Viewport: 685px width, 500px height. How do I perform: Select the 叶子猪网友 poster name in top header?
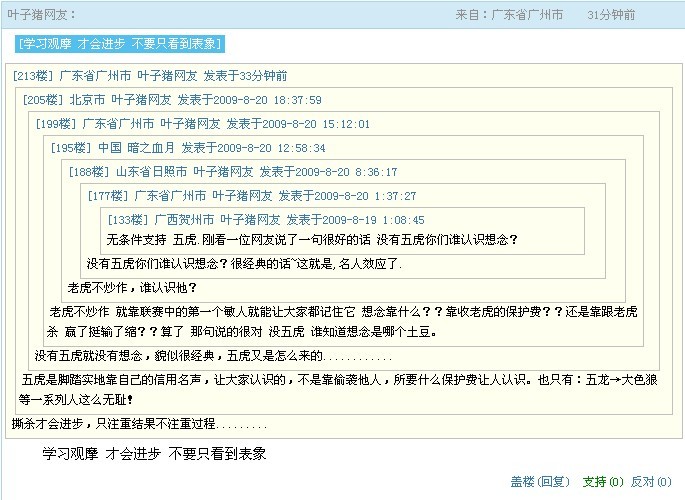(x=42, y=15)
